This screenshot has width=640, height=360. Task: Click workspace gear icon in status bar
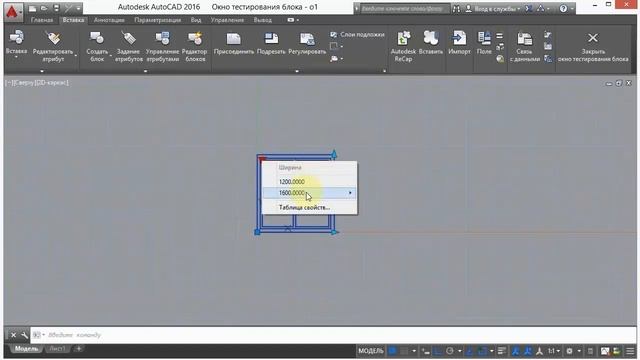pos(569,351)
